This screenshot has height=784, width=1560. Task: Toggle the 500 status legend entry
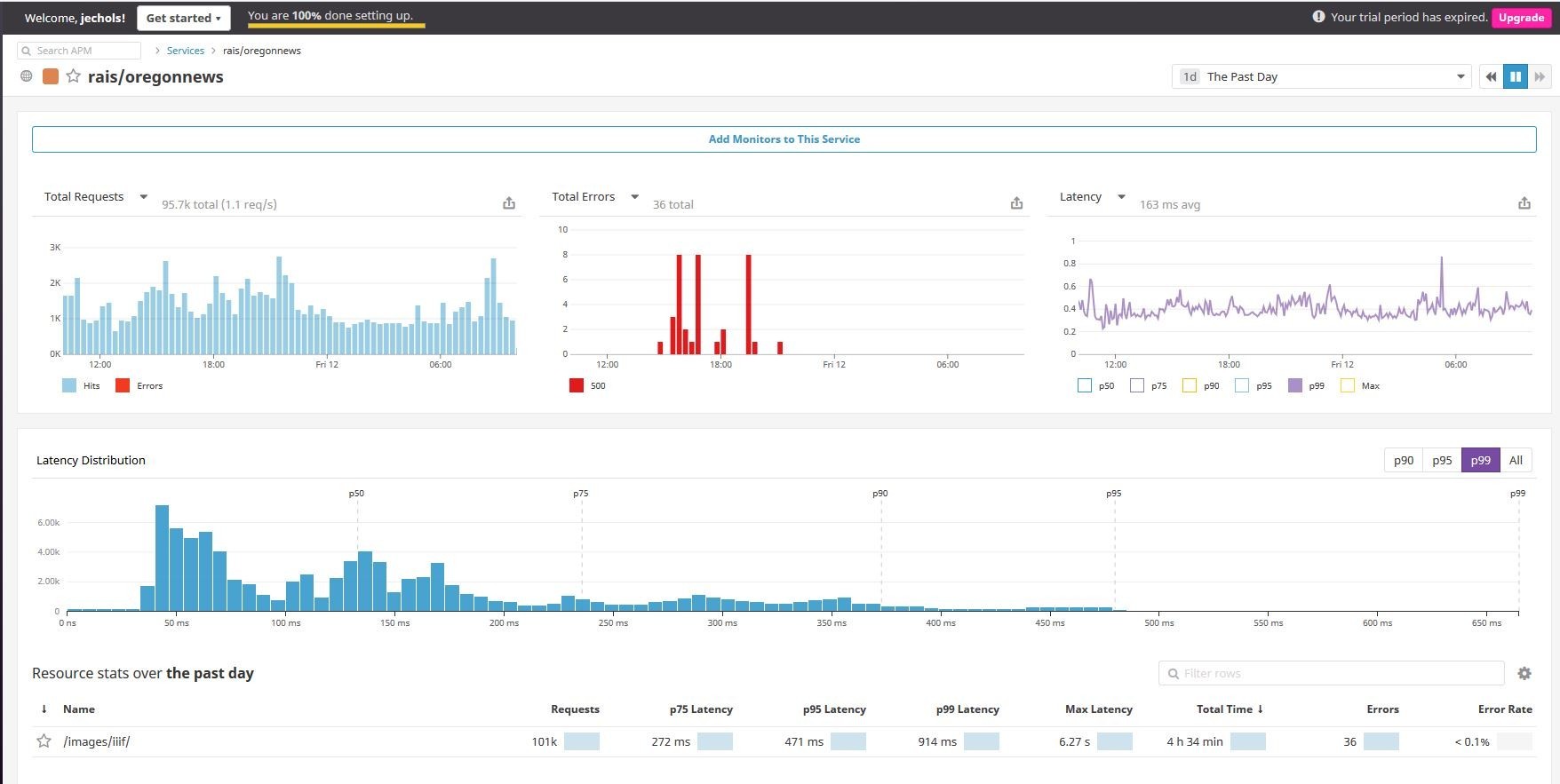[577, 385]
